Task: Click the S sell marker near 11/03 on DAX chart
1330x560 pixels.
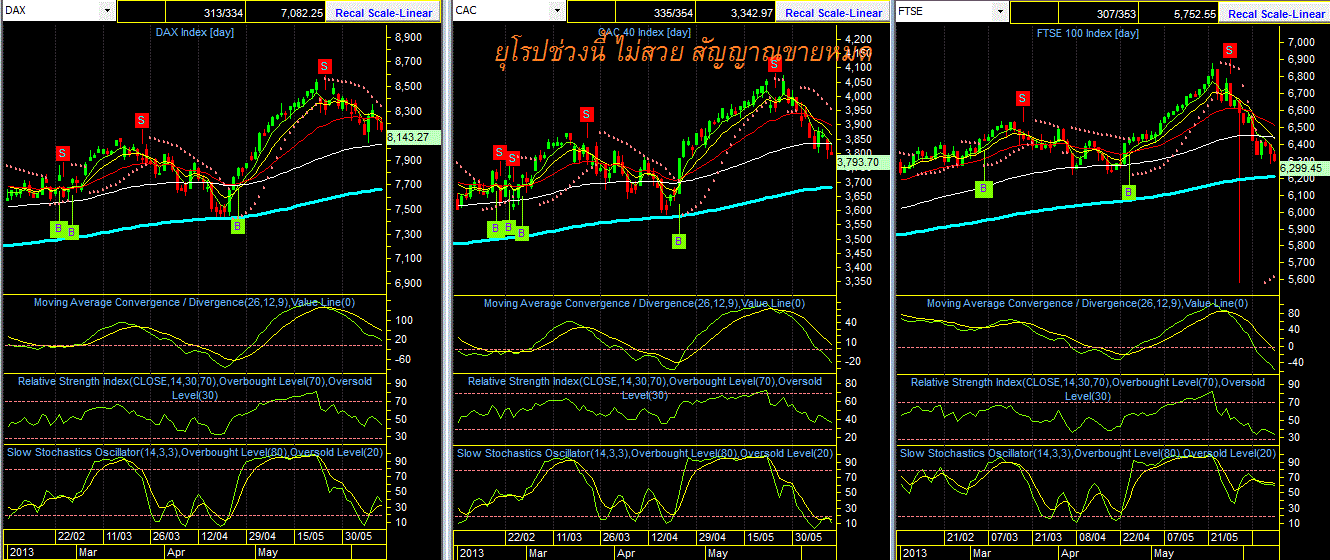Action: point(142,120)
